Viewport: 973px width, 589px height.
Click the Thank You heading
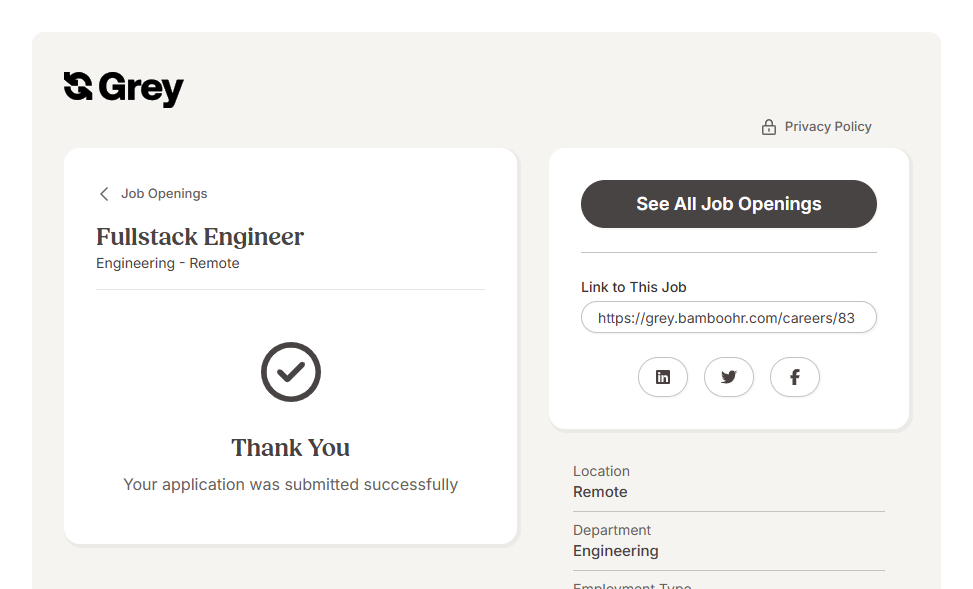click(291, 447)
